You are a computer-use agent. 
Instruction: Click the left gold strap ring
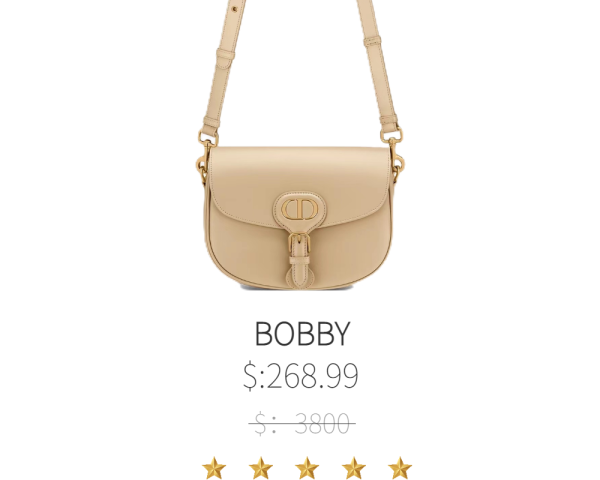pyautogui.click(x=207, y=139)
